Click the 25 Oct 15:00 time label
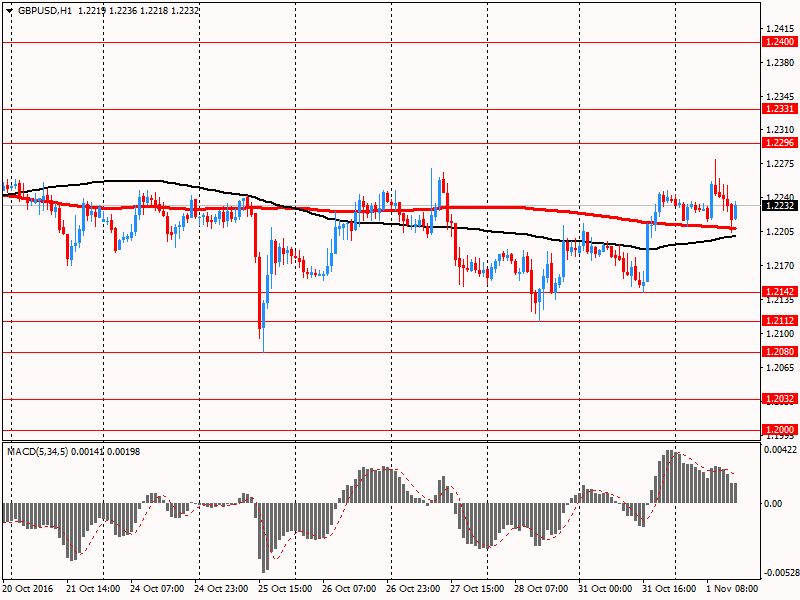This screenshot has height=600, width=800. pos(285,589)
